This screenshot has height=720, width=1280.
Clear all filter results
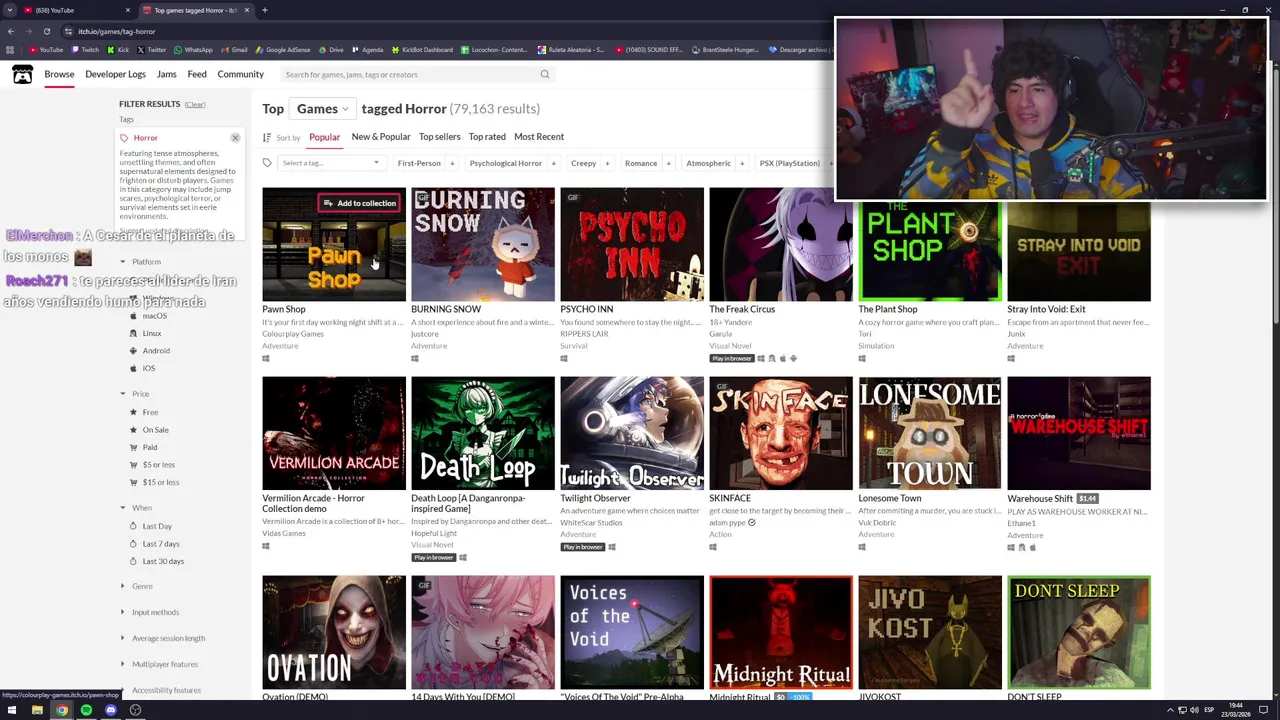click(195, 104)
